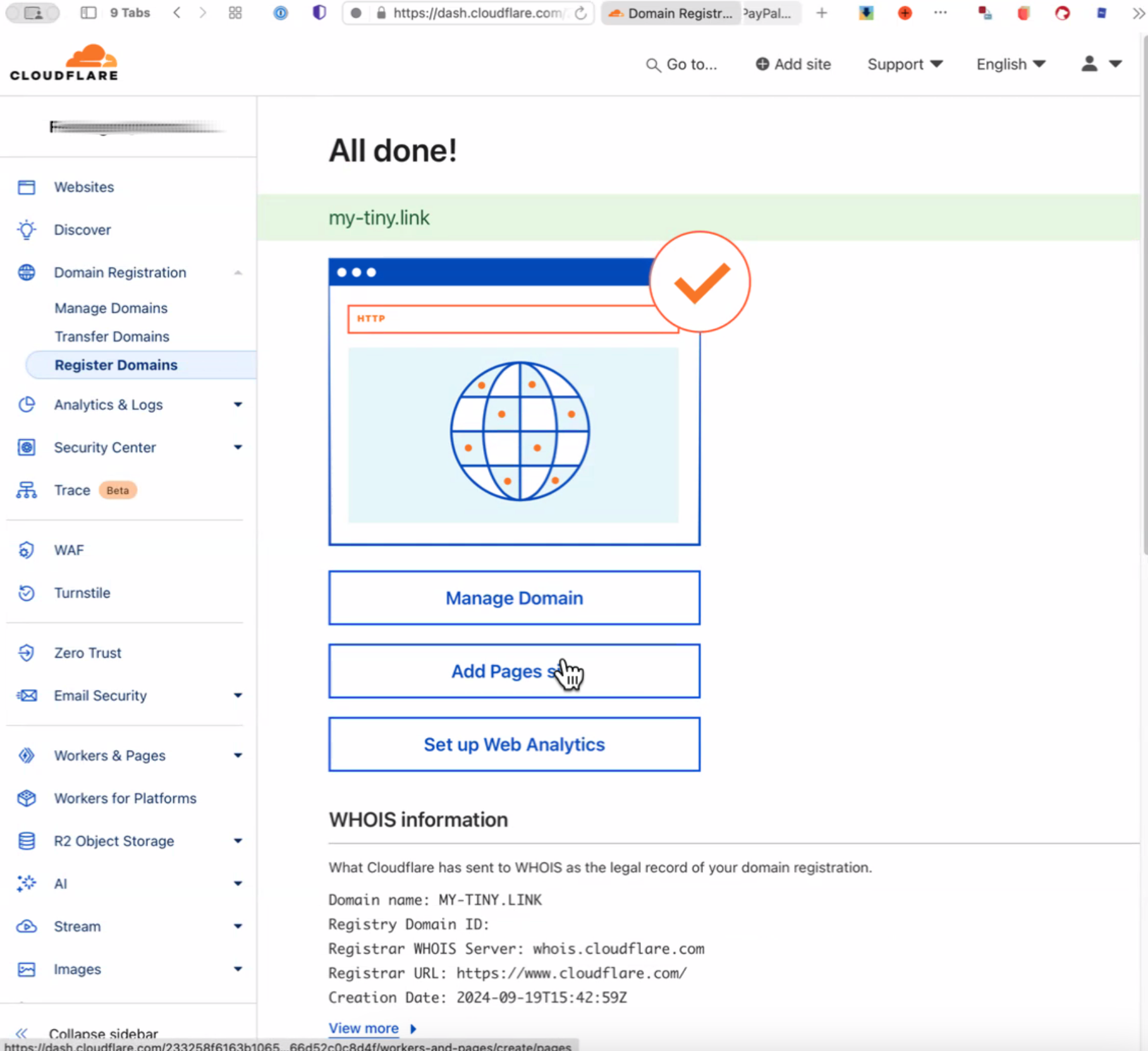Click the Analytics & Logs chart icon
The height and width of the screenshot is (1051, 1148).
point(27,405)
